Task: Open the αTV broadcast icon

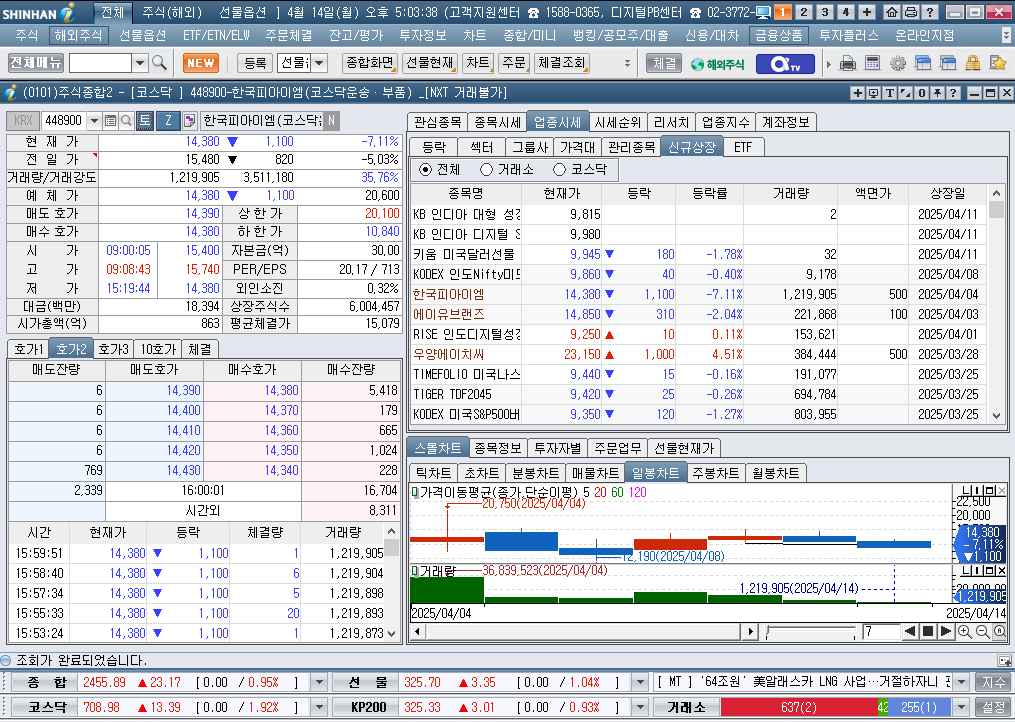Action: pyautogui.click(x=785, y=63)
